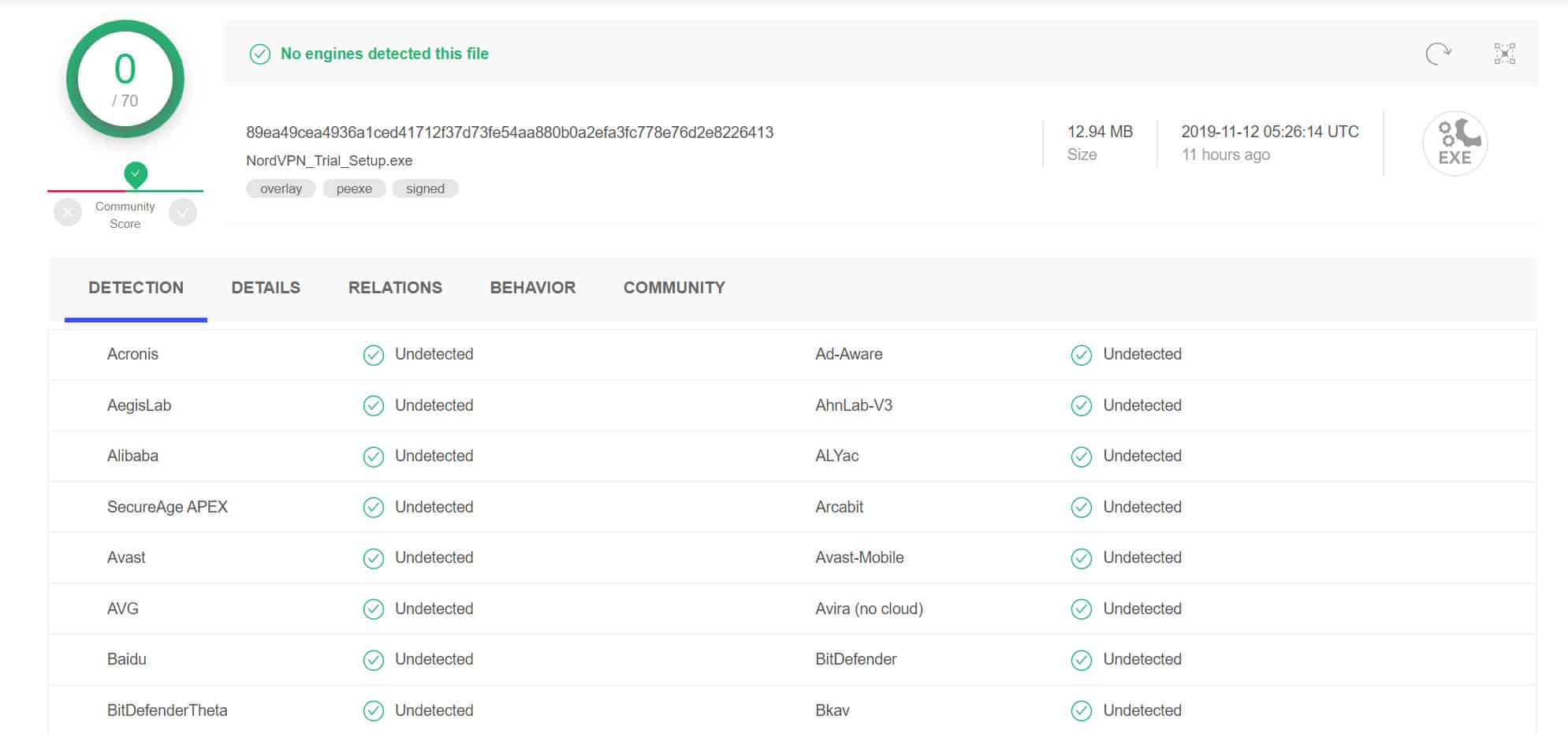1568x734 pixels.
Task: Click the Avast engine name
Action: (126, 557)
